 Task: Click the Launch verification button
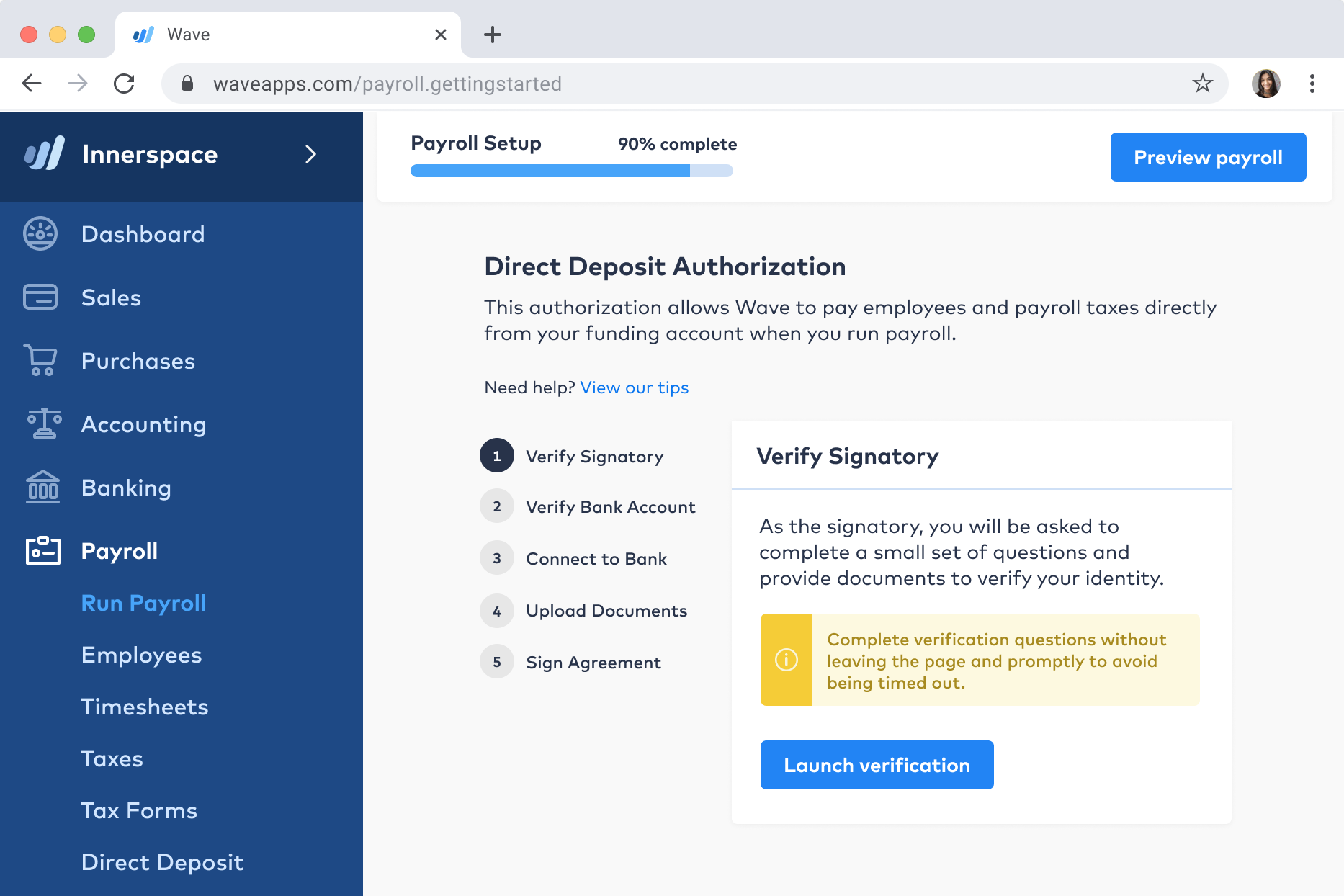[877, 765]
